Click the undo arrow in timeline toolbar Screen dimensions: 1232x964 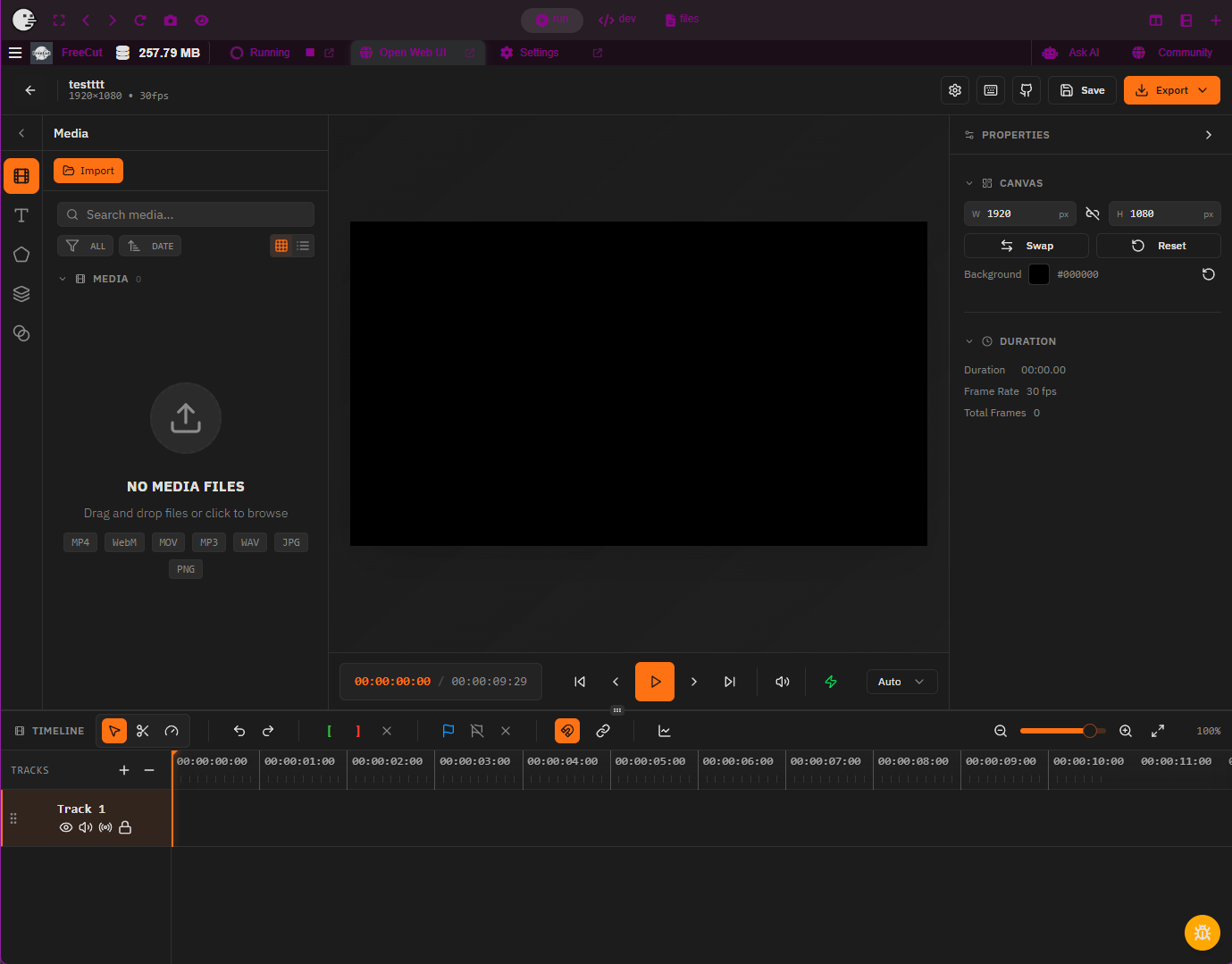click(239, 731)
